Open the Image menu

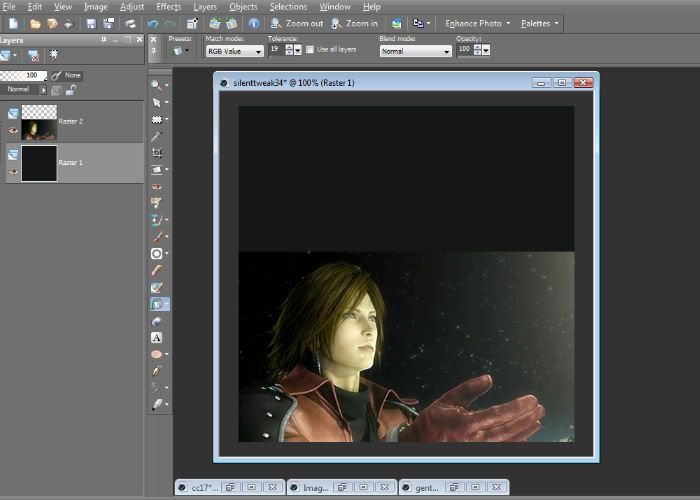[x=96, y=7]
